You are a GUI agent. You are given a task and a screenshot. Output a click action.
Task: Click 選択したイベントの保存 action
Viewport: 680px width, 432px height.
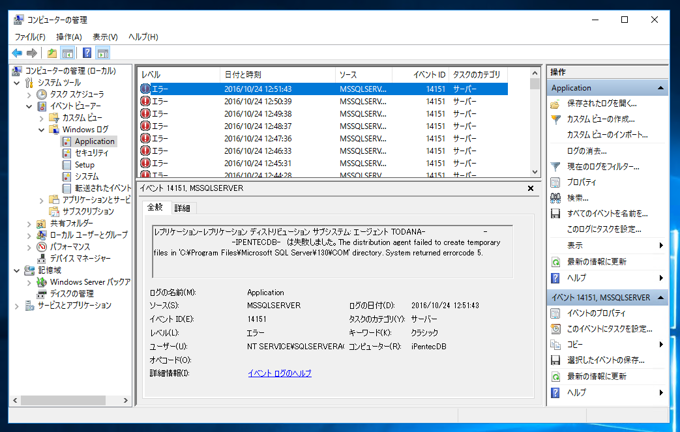point(605,360)
